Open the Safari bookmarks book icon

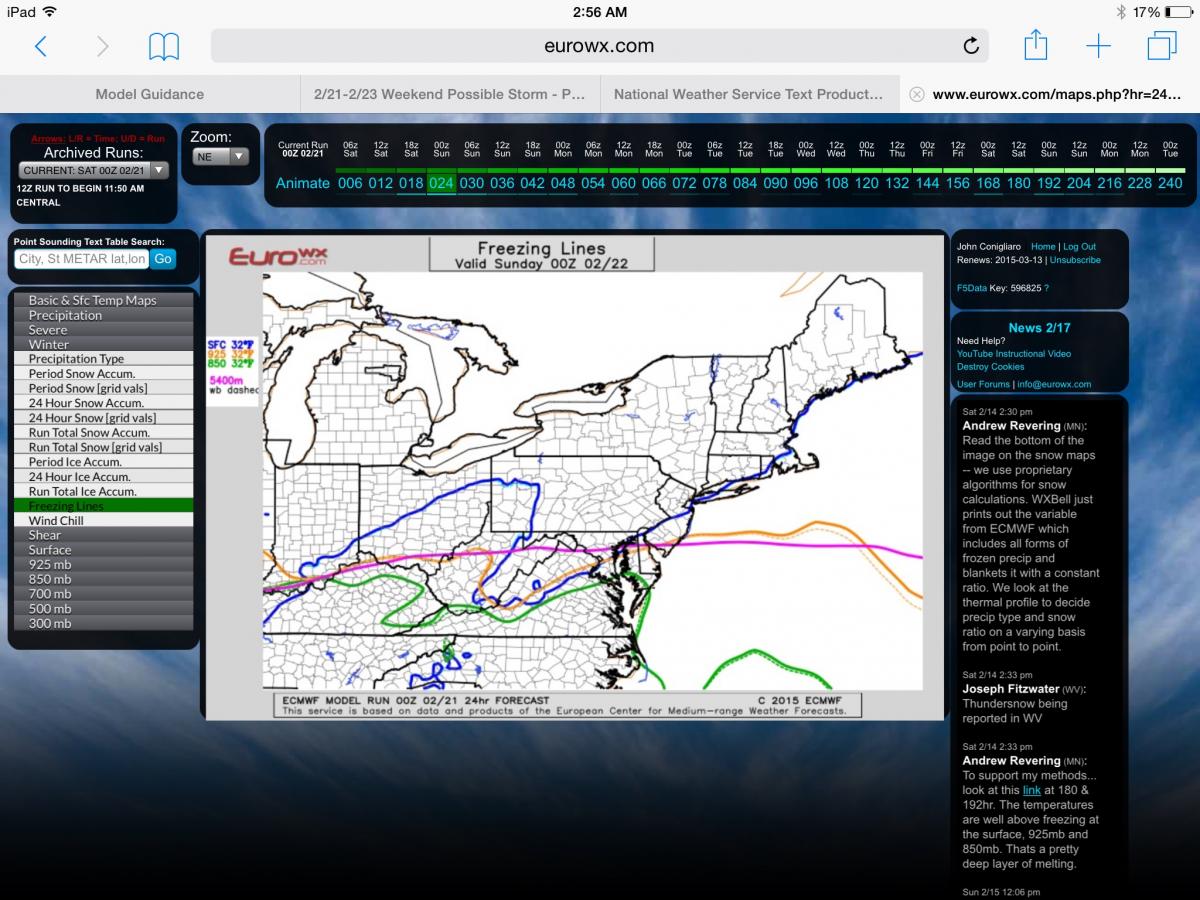pyautogui.click(x=164, y=46)
